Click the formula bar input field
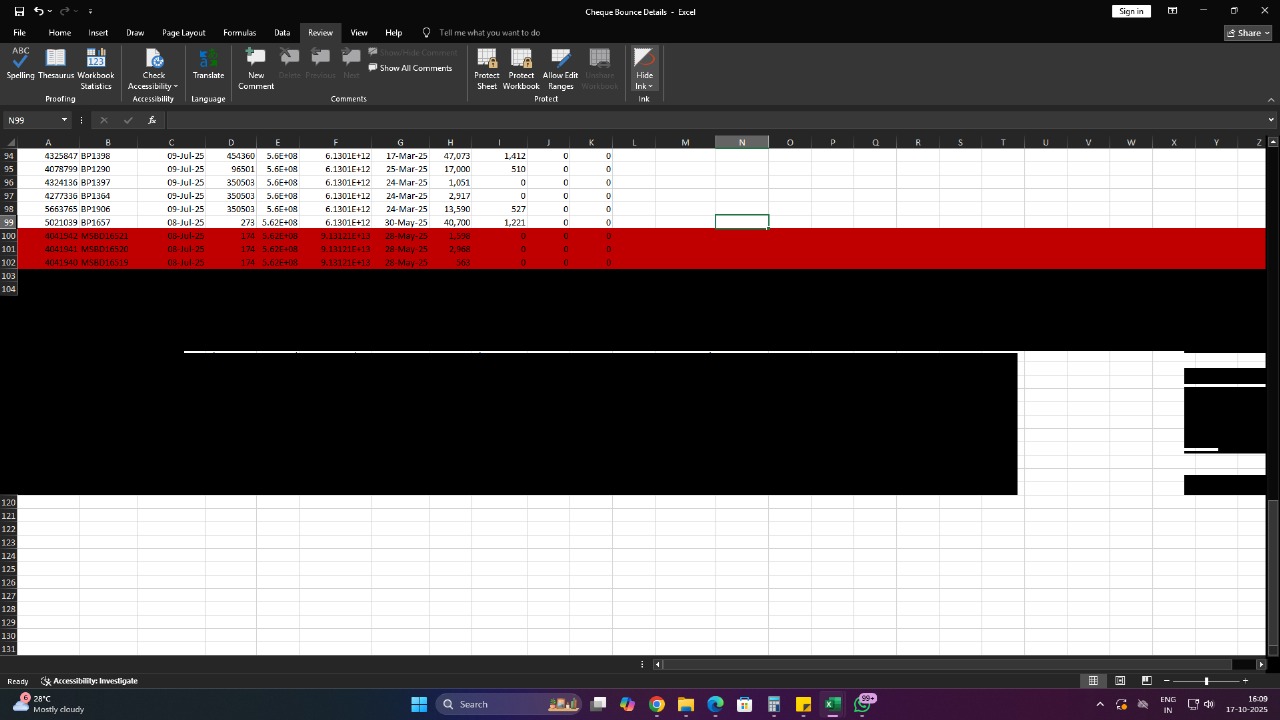 tap(700, 120)
